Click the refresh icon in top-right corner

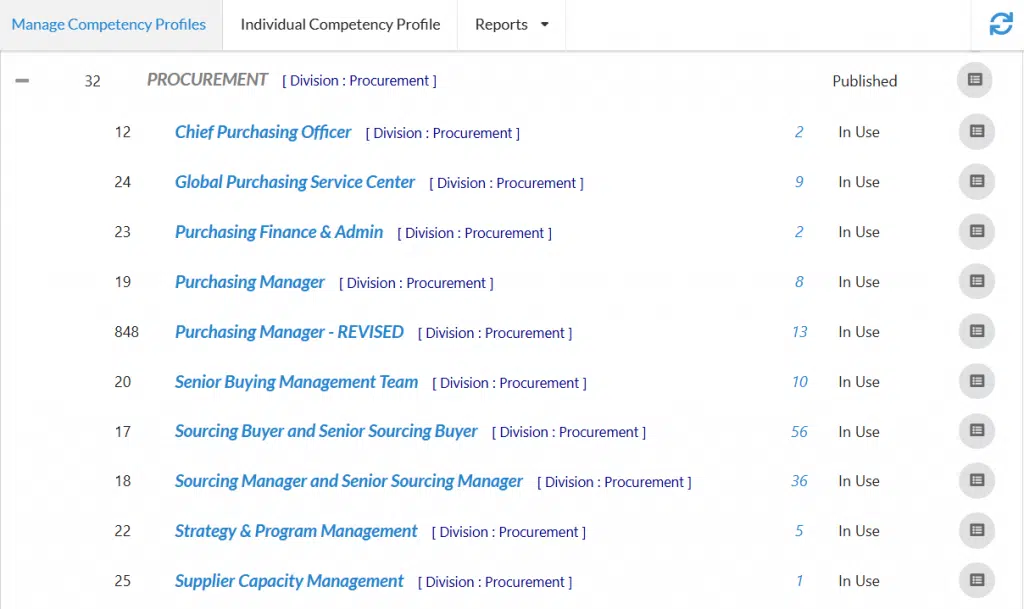point(1000,25)
